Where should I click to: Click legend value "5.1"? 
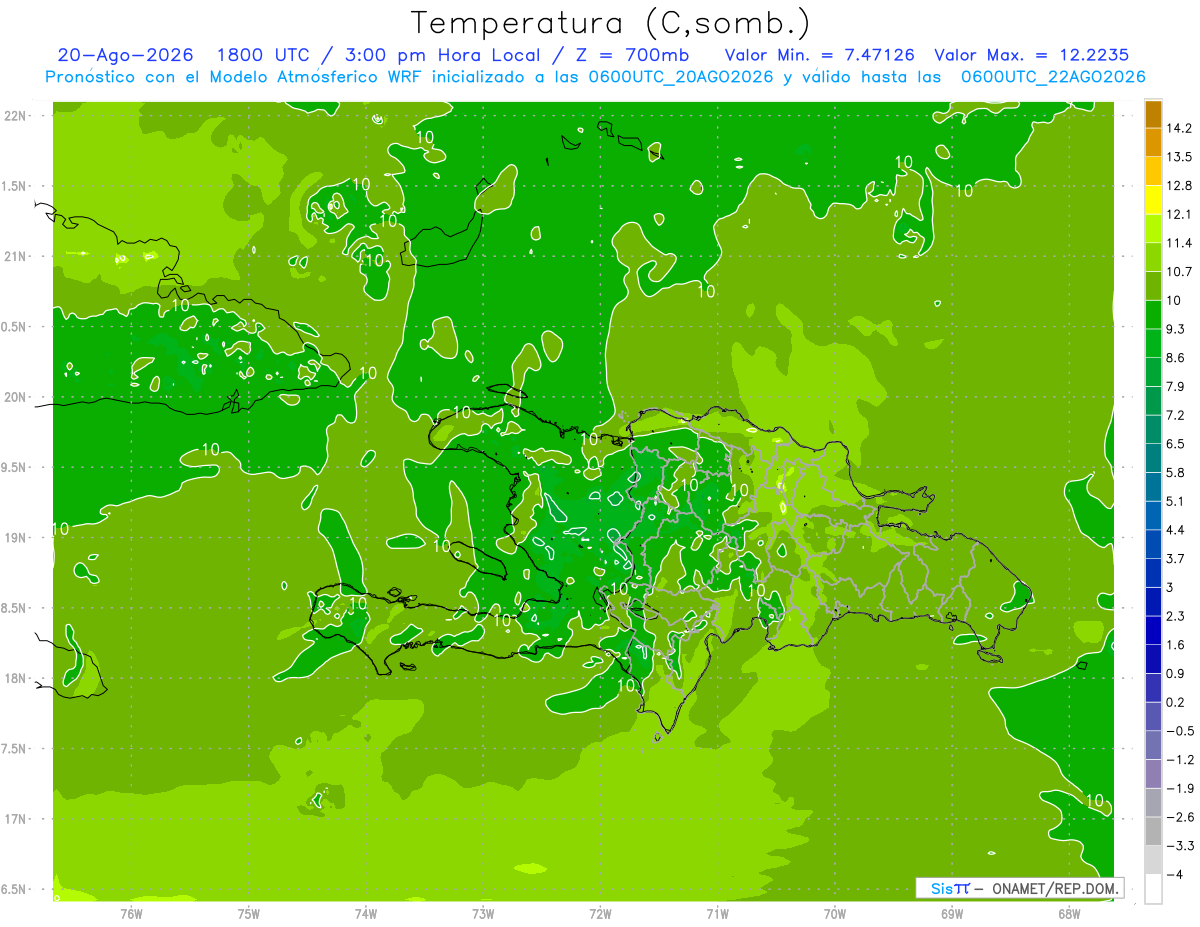pos(1176,500)
